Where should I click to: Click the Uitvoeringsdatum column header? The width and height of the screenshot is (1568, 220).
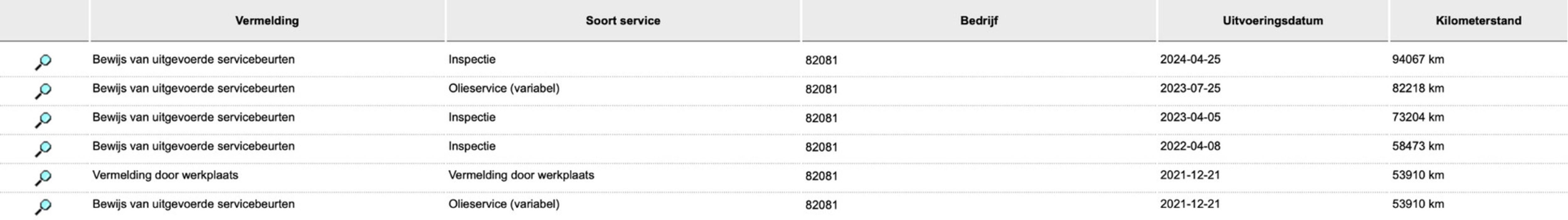[1273, 21]
